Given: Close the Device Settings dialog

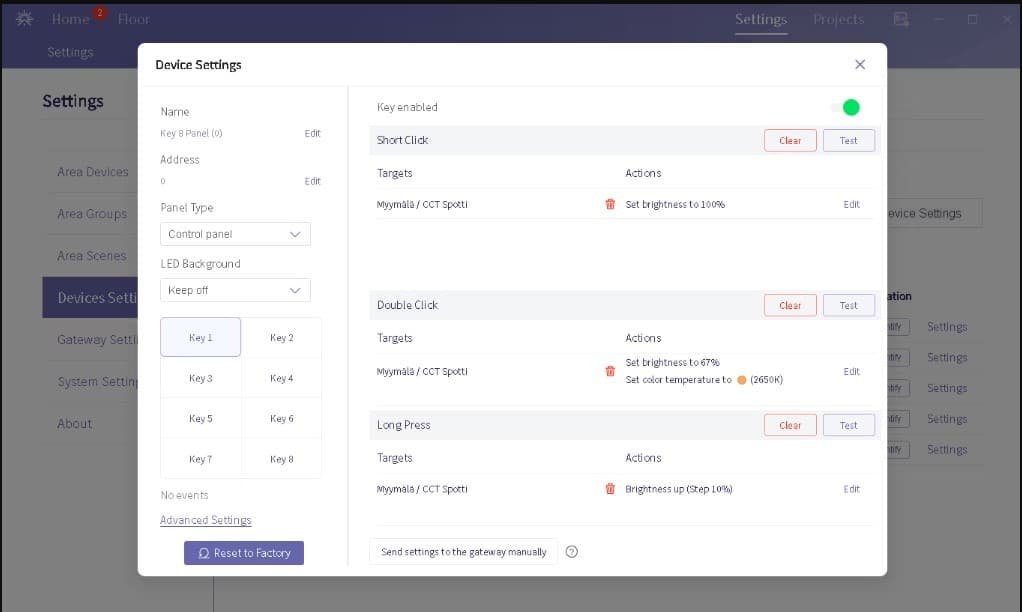Looking at the screenshot, I should pos(860,64).
